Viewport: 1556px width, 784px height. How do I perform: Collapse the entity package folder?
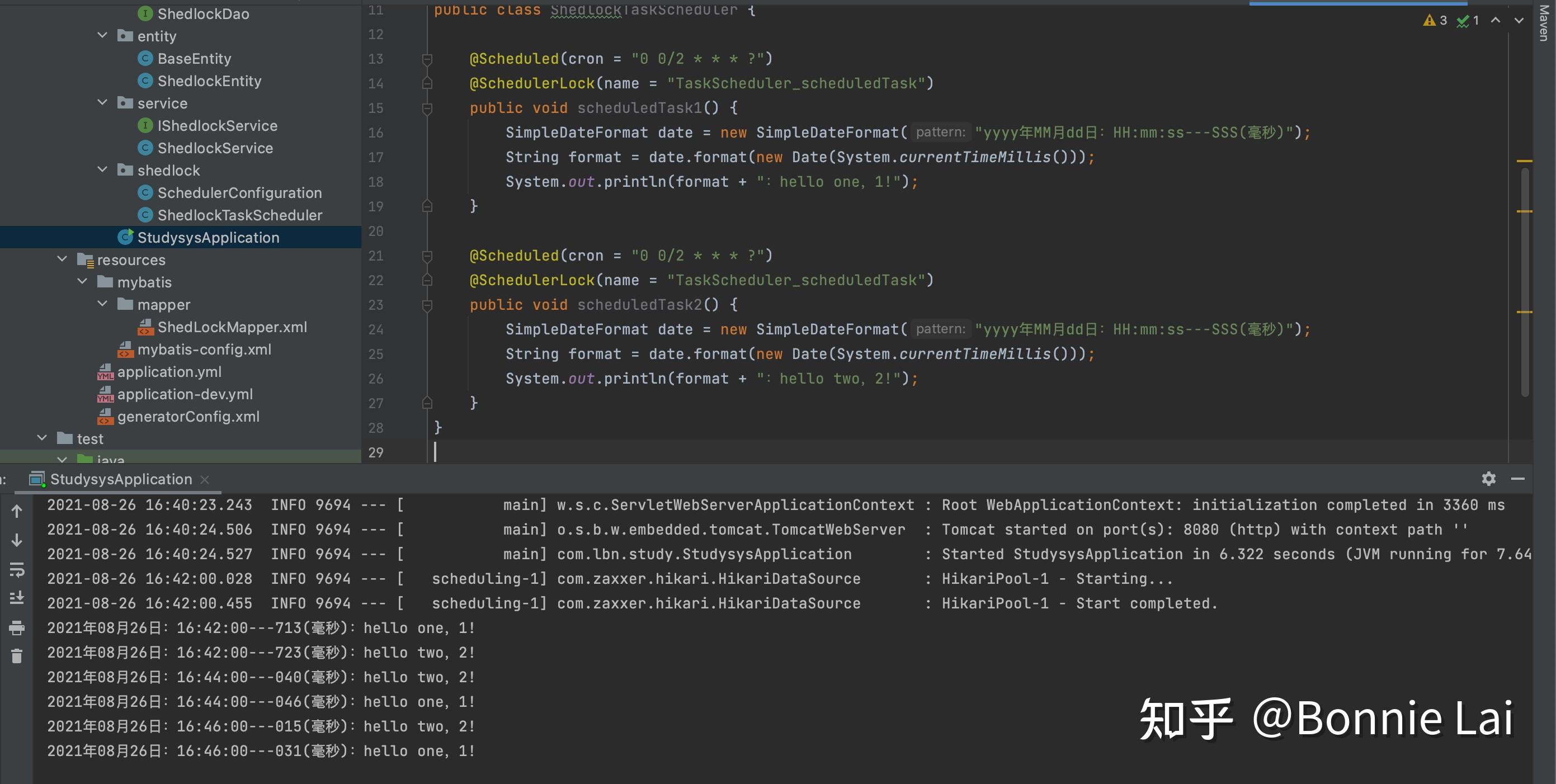click(x=103, y=36)
